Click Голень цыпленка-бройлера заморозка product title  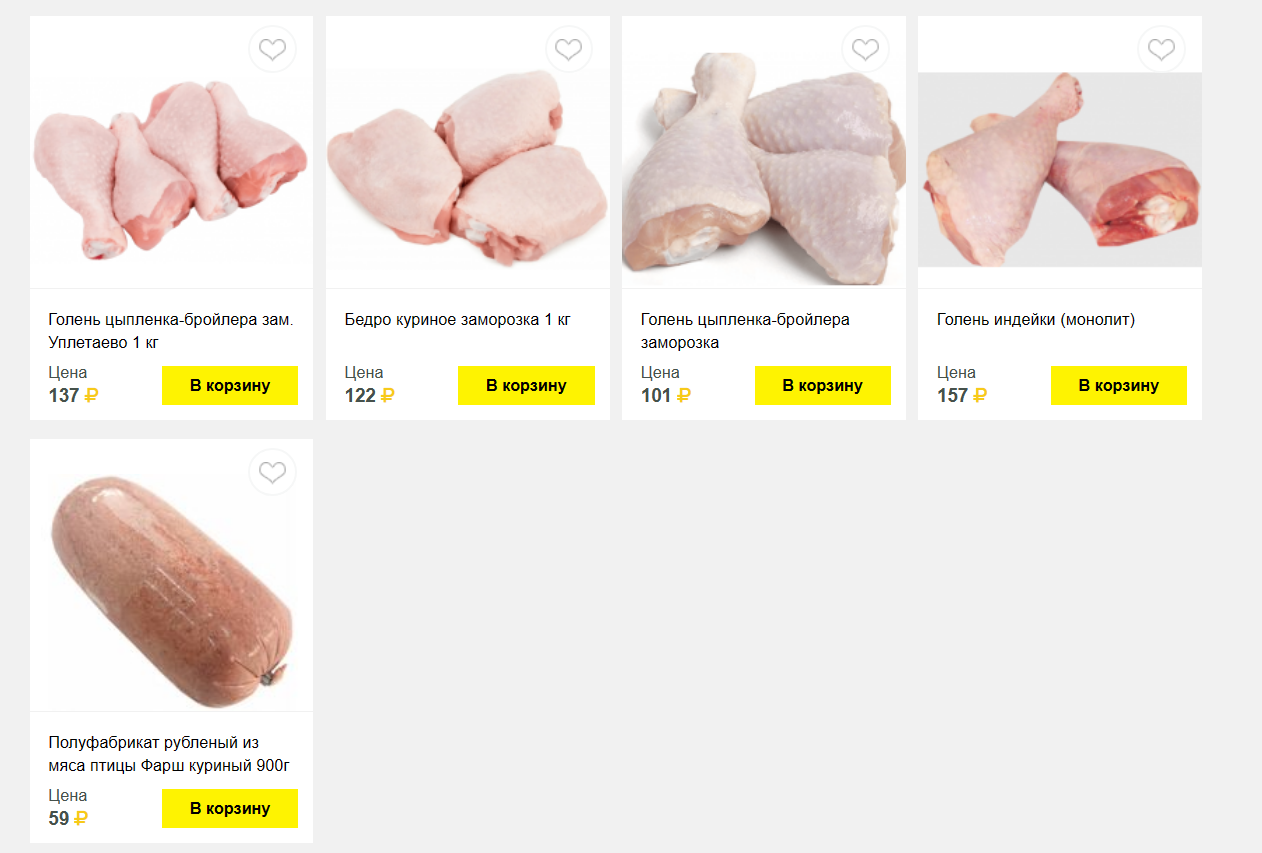point(745,331)
